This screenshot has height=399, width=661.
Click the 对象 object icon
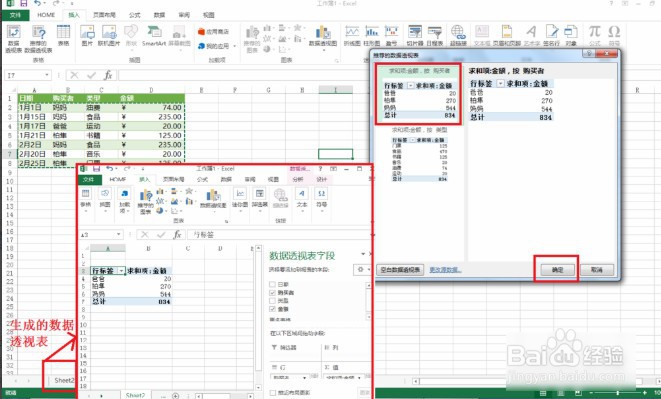pos(571,35)
